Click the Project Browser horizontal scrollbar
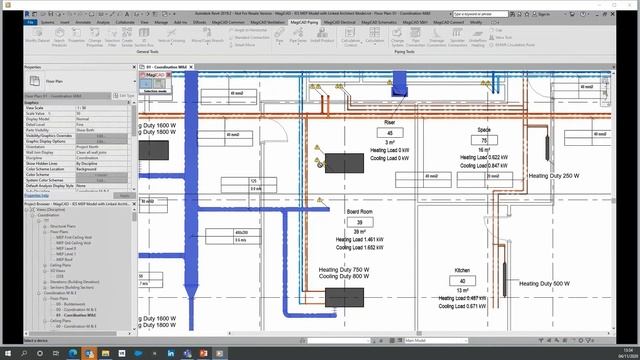Image resolution: width=640 pixels, height=360 pixels. point(73,333)
